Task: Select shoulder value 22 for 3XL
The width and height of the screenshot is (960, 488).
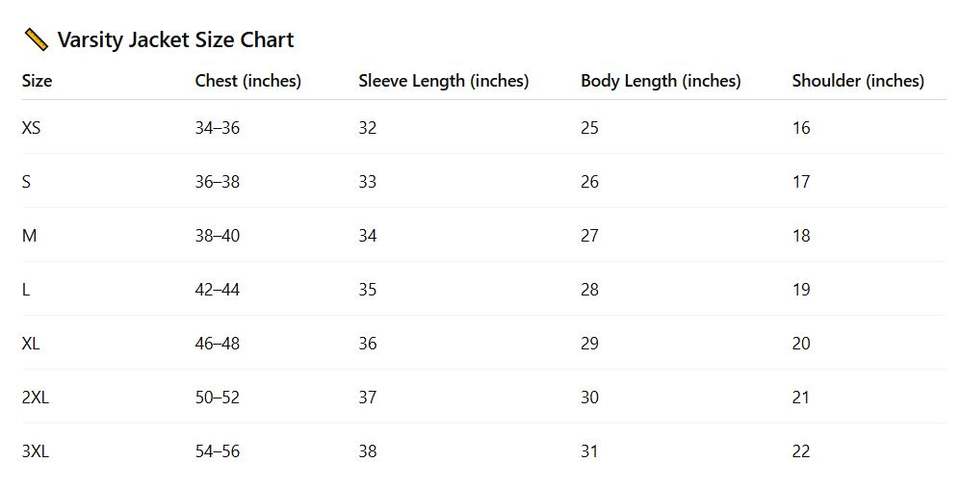Action: point(801,452)
